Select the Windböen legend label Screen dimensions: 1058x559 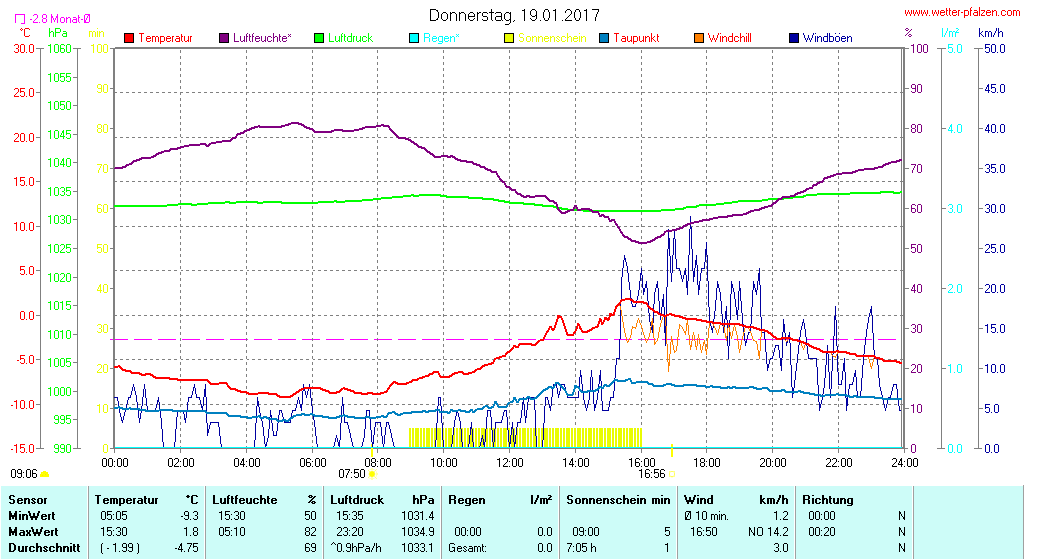(x=827, y=38)
